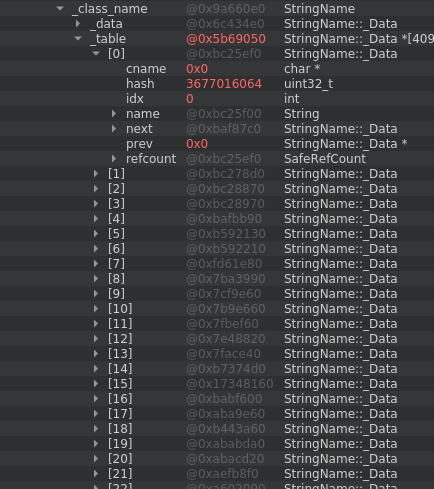434x489 pixels.
Task: Select the idx variable name
Action: coord(135,99)
